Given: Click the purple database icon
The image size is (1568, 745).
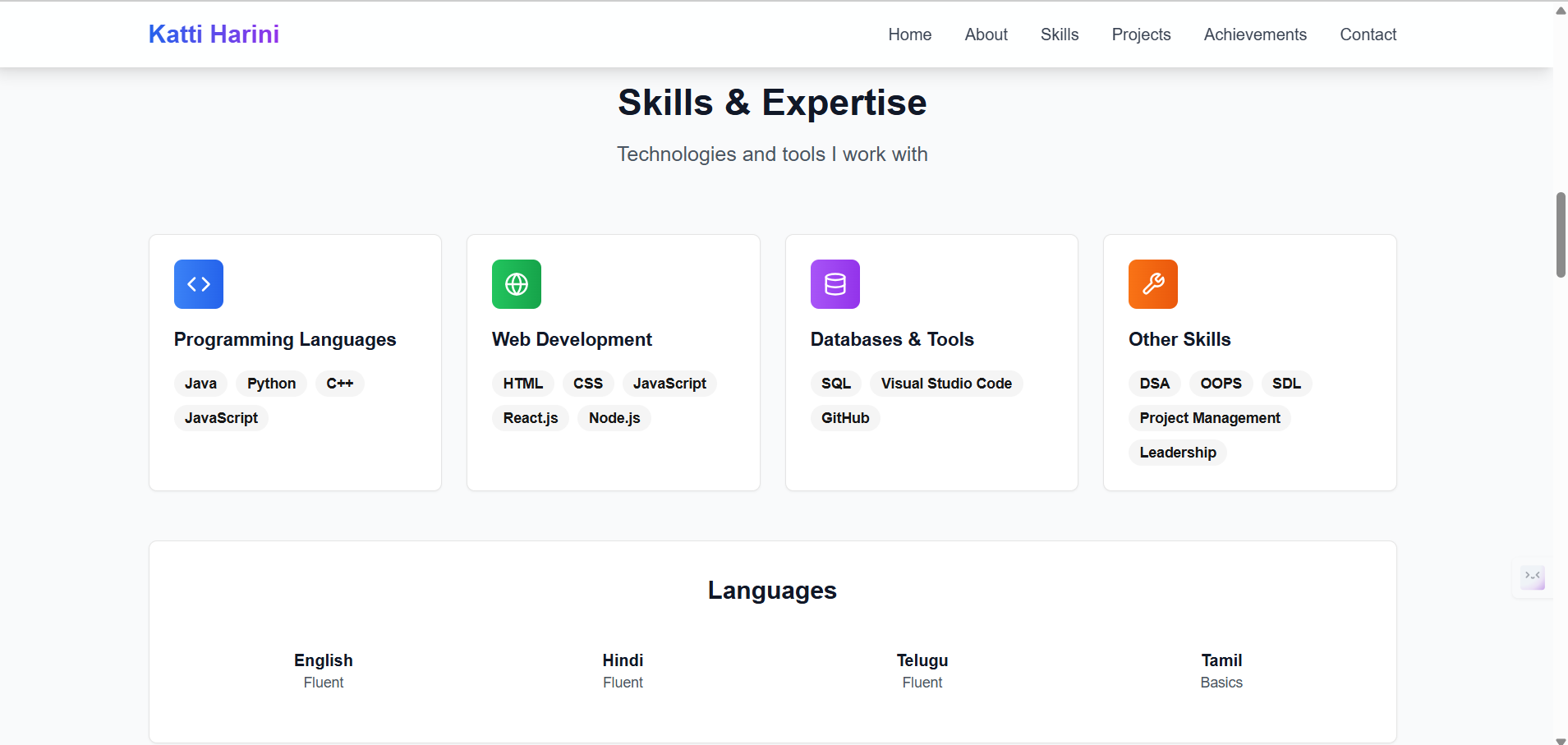Looking at the screenshot, I should 835,284.
